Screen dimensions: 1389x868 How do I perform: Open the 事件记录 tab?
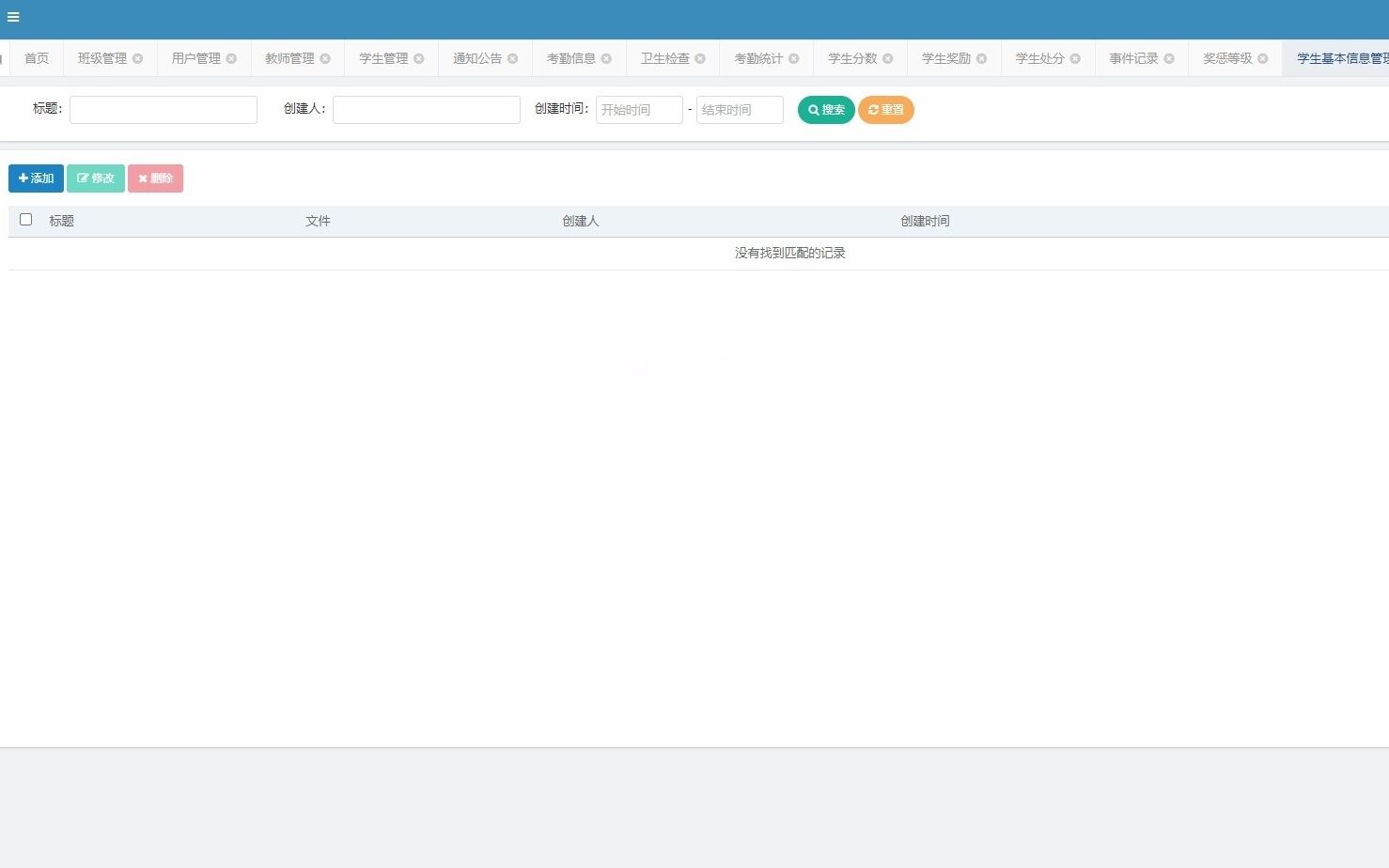point(1133,58)
